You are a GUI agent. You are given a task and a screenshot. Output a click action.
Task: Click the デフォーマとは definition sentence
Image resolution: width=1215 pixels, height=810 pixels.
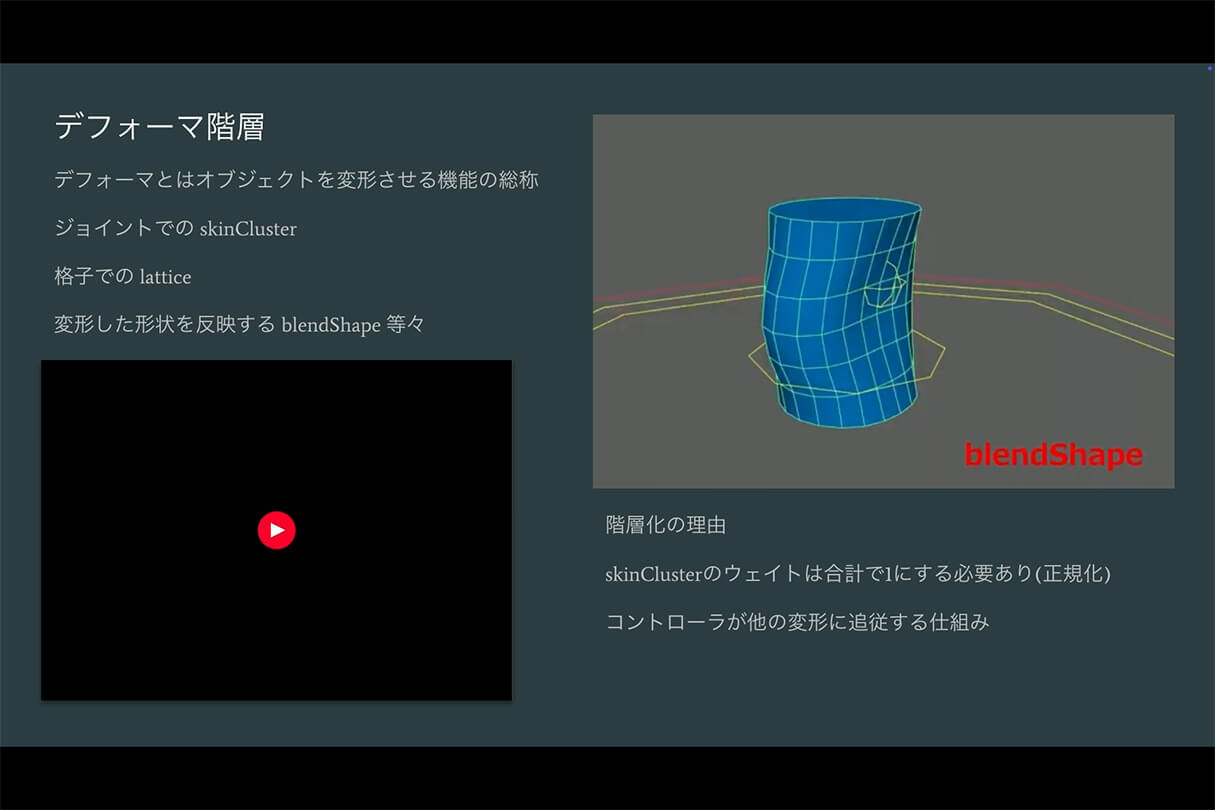[296, 181]
